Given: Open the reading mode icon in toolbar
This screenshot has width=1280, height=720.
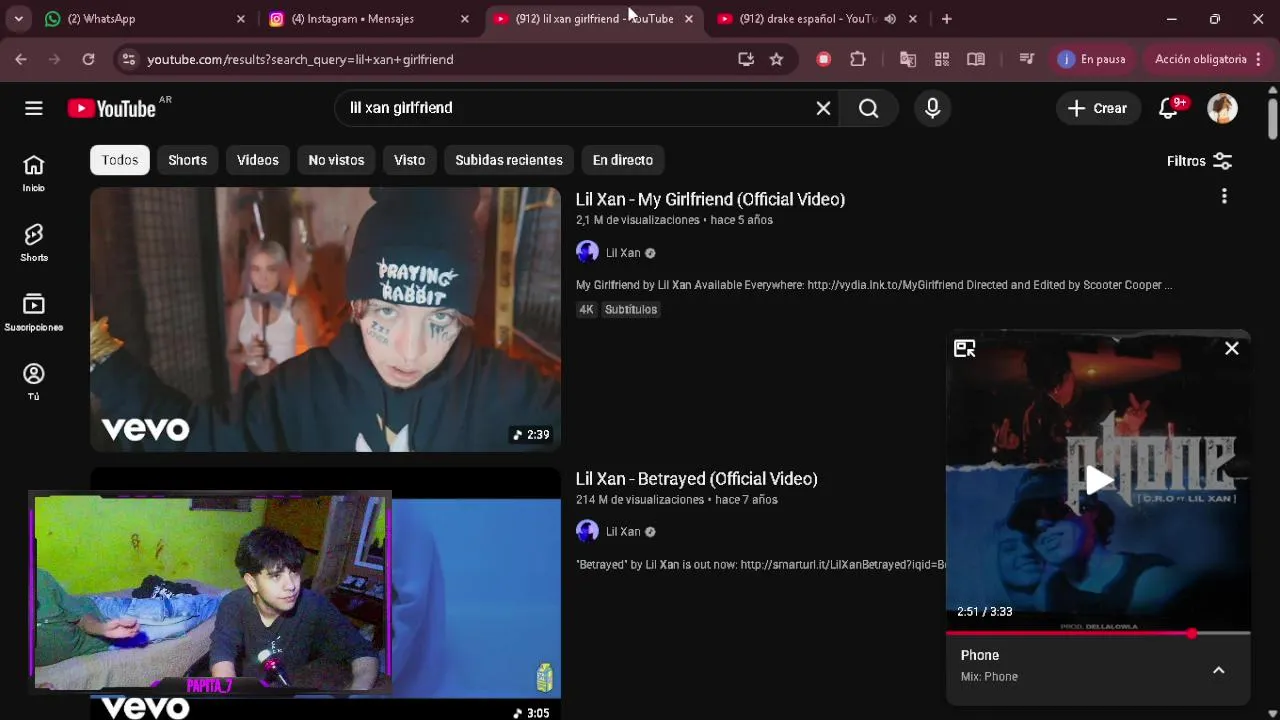Looking at the screenshot, I should click(x=976, y=59).
